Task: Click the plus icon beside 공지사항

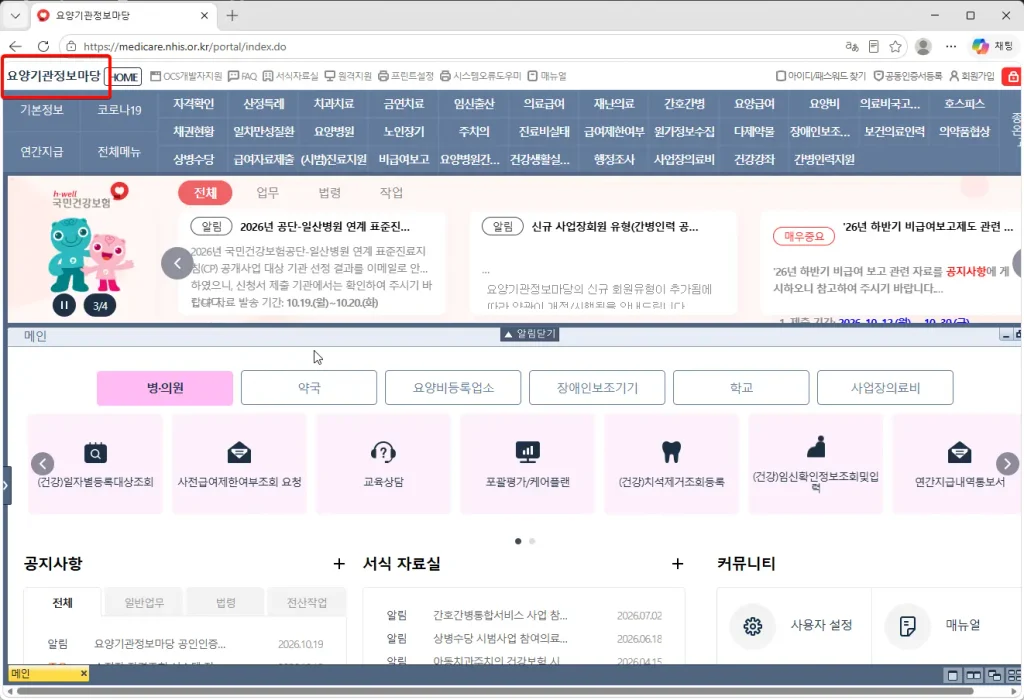Action: pos(339,564)
